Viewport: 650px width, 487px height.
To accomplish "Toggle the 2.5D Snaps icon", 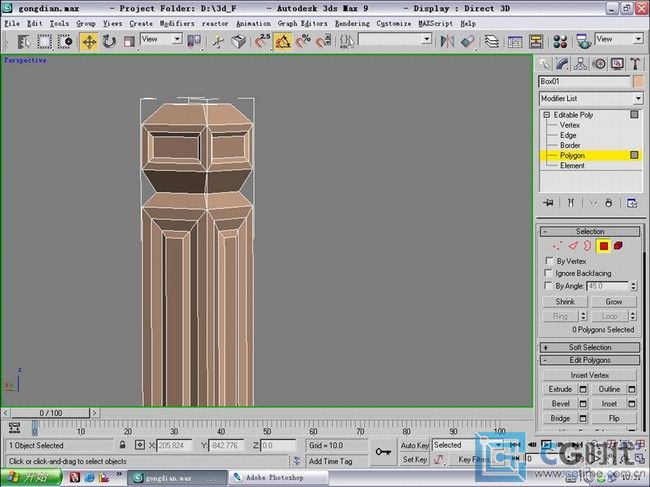I will pyautogui.click(x=262, y=41).
